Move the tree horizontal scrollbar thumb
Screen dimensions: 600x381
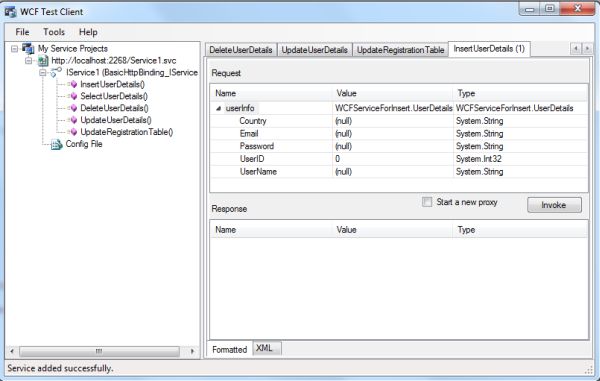tap(99, 351)
